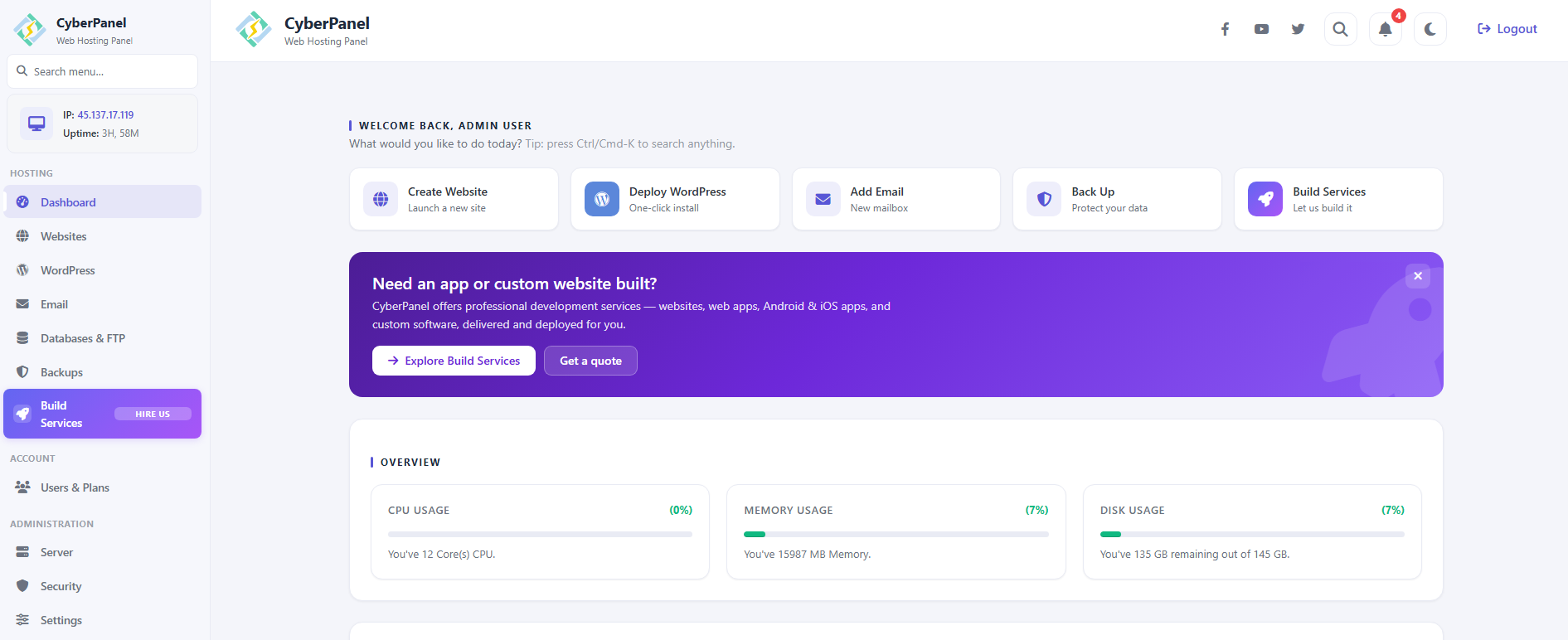
Task: Click the CyberPanel logo in the sidebar
Action: [x=30, y=30]
